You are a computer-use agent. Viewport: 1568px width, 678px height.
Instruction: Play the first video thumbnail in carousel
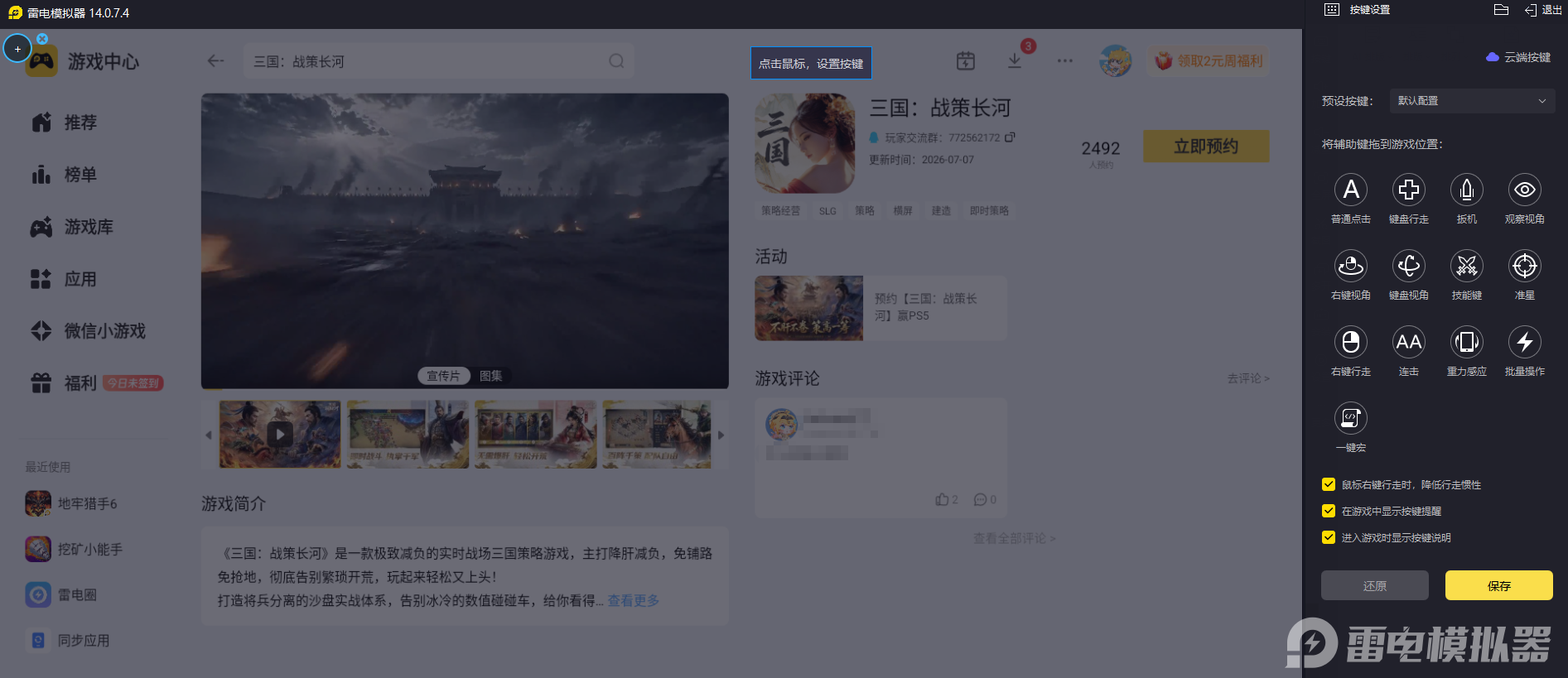click(x=280, y=435)
